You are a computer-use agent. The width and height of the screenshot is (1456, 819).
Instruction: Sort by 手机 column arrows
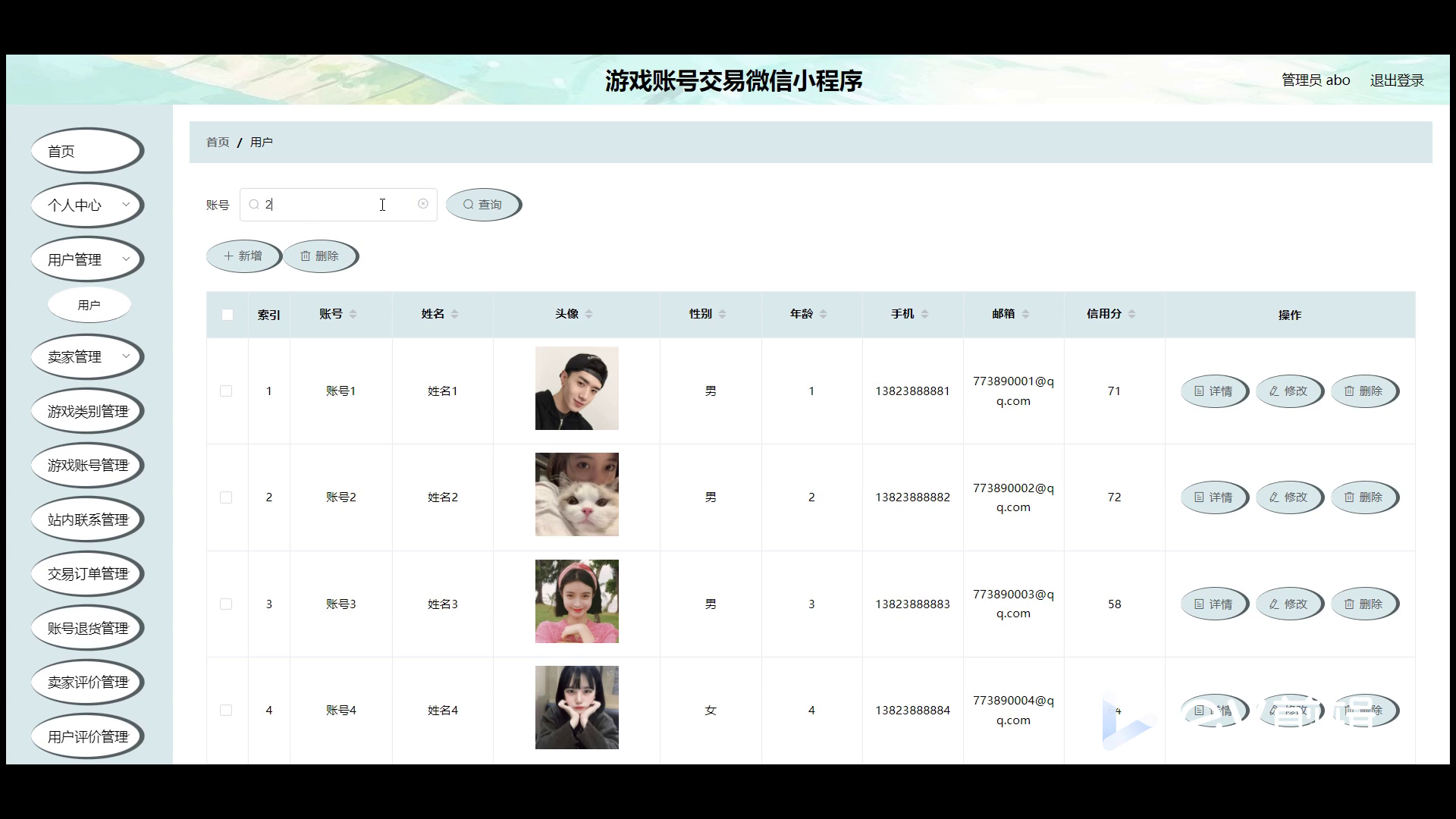pyautogui.click(x=924, y=314)
